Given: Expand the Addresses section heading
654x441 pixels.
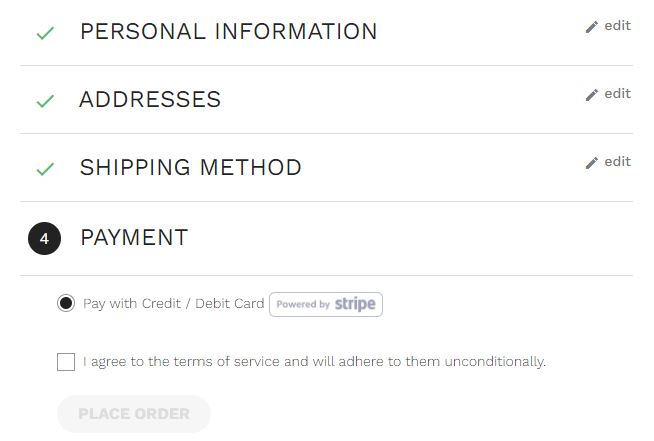Looking at the screenshot, I should coord(150,100).
